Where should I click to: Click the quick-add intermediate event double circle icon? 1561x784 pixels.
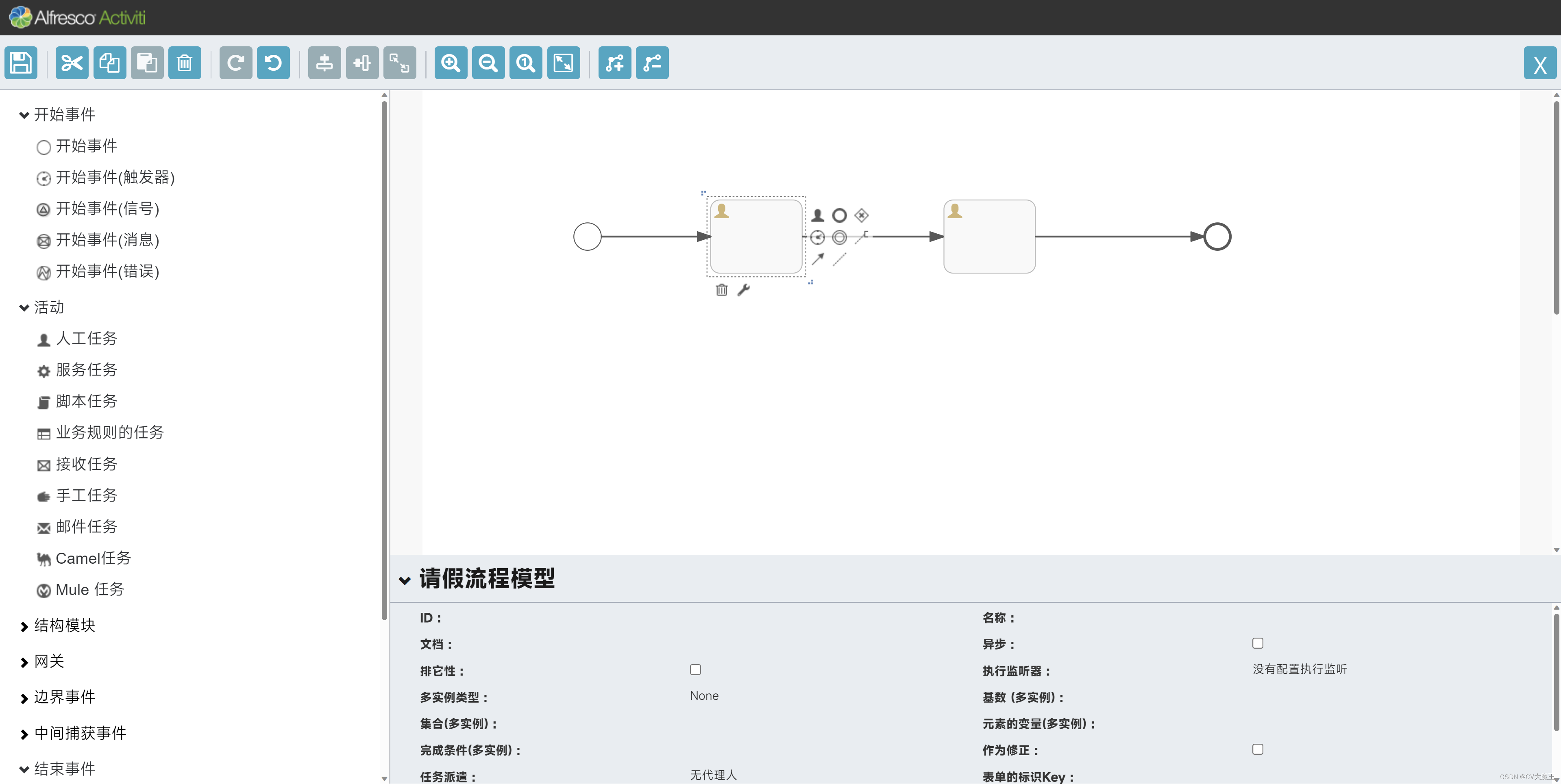point(839,237)
